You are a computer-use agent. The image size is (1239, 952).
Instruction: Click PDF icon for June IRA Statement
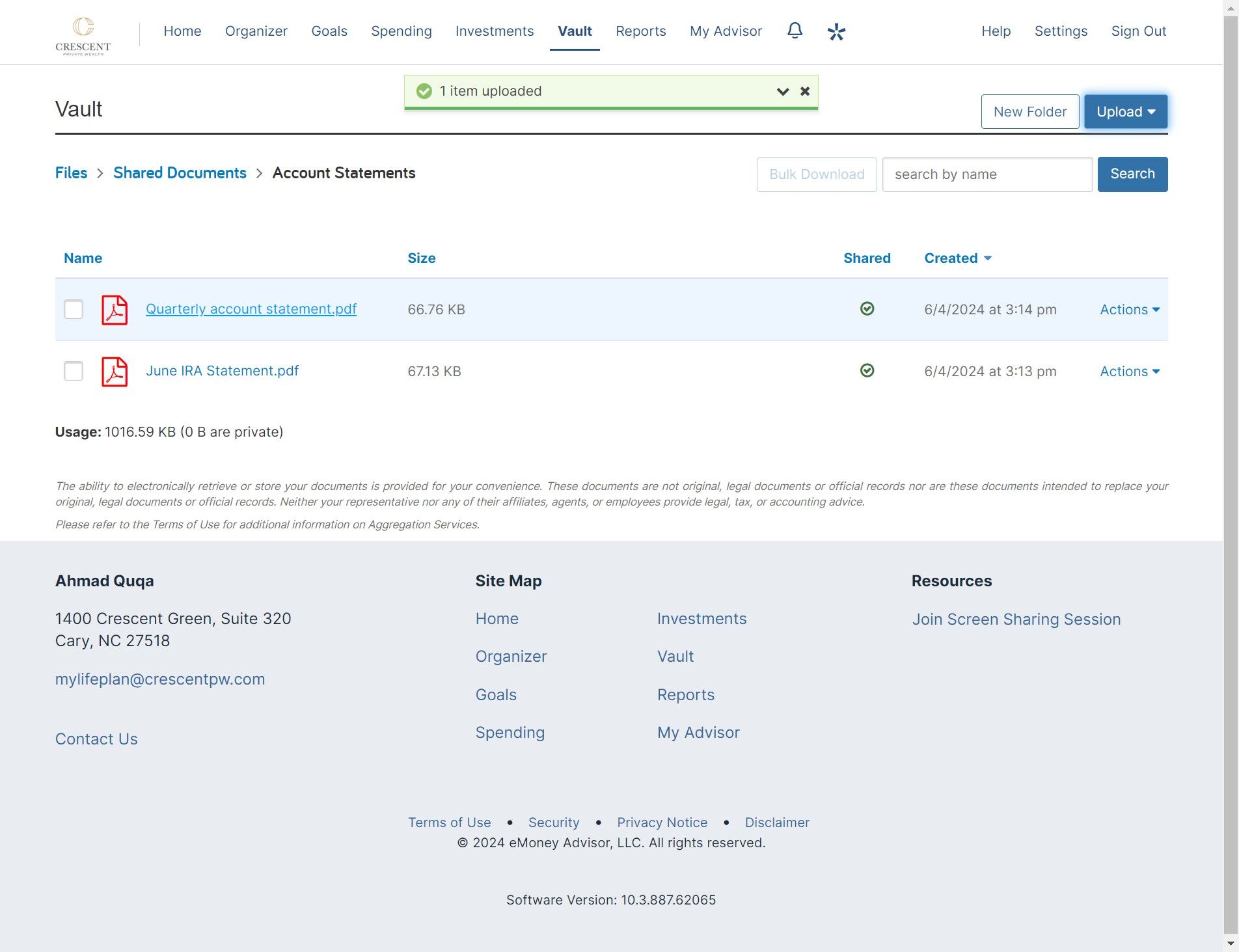pyautogui.click(x=115, y=372)
